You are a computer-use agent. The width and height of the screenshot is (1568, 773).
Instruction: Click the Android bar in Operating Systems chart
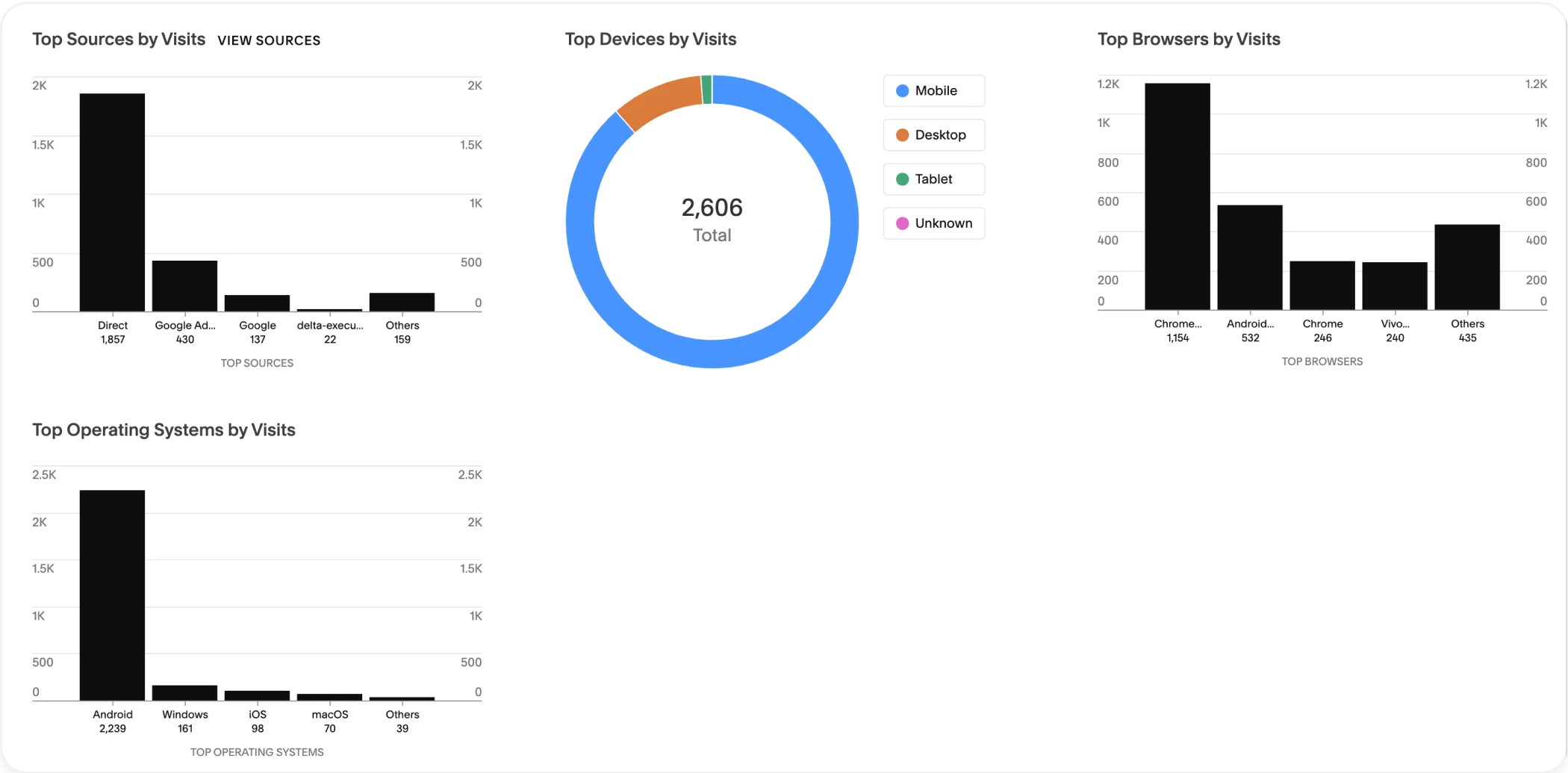click(x=112, y=595)
